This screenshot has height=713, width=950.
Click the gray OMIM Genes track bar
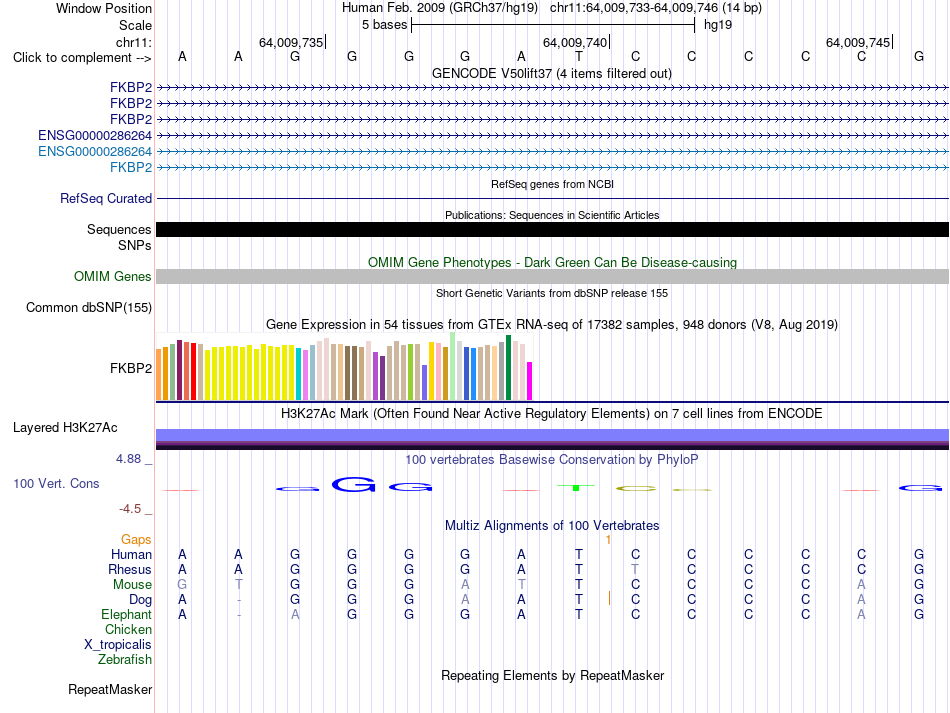click(552, 276)
